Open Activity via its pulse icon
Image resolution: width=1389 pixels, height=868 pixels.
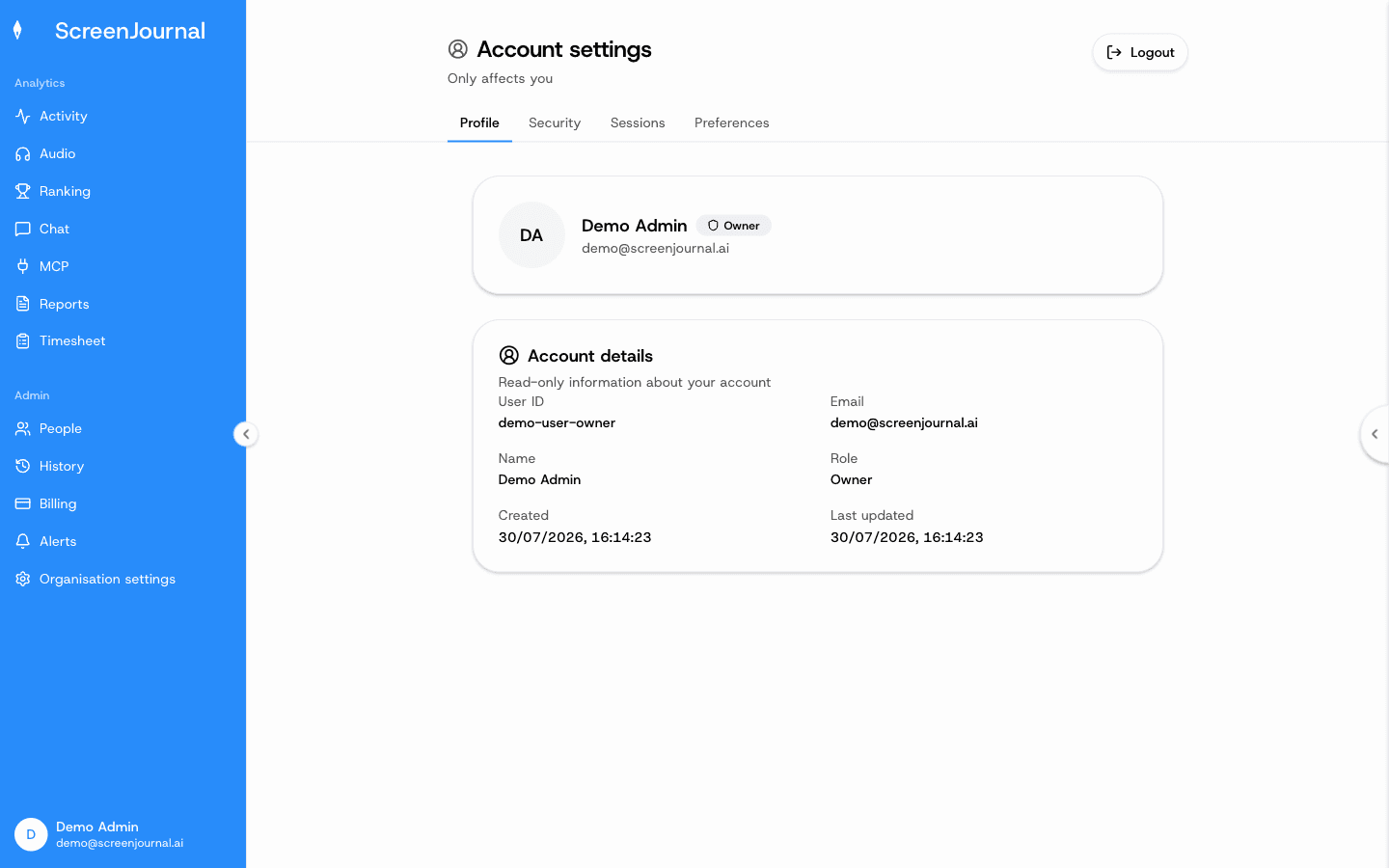coord(23,116)
